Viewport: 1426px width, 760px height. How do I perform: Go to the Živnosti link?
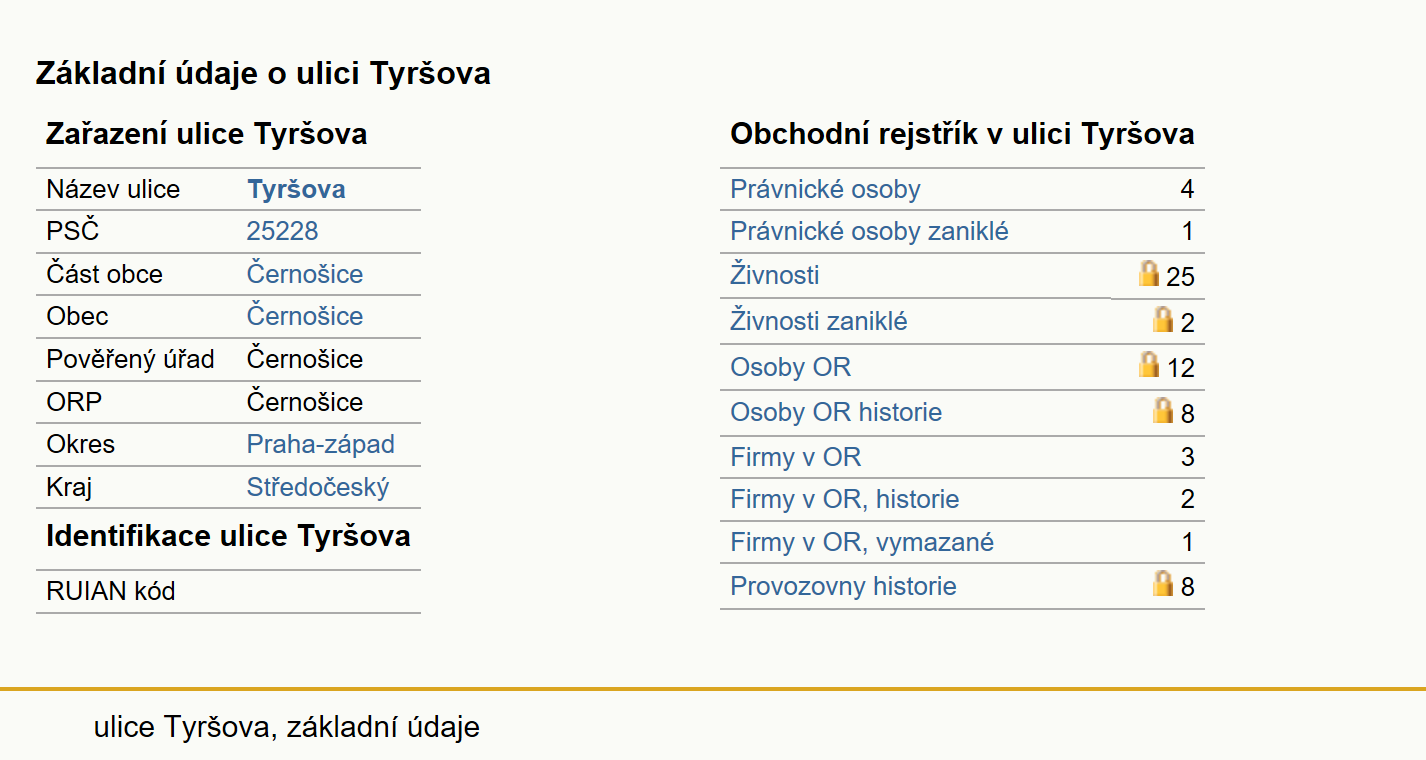click(775, 275)
